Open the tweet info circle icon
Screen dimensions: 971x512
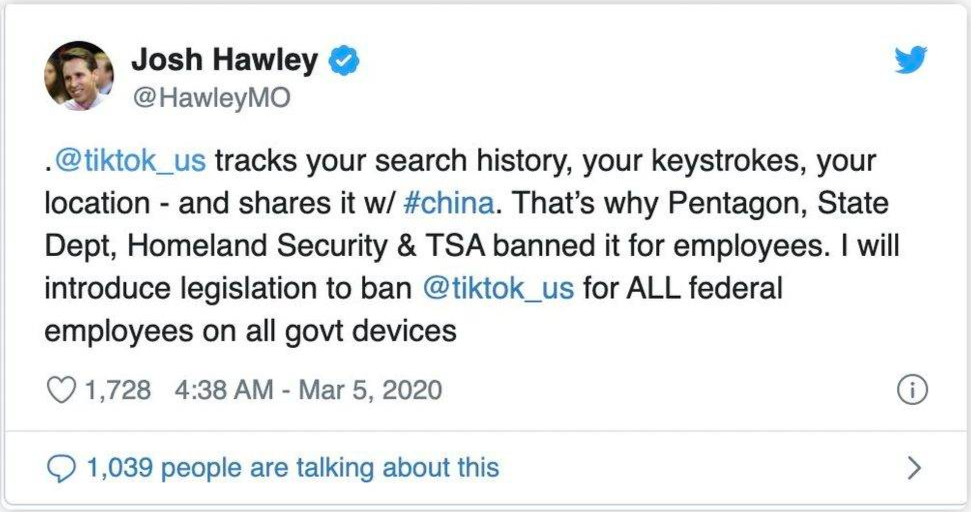tap(912, 390)
